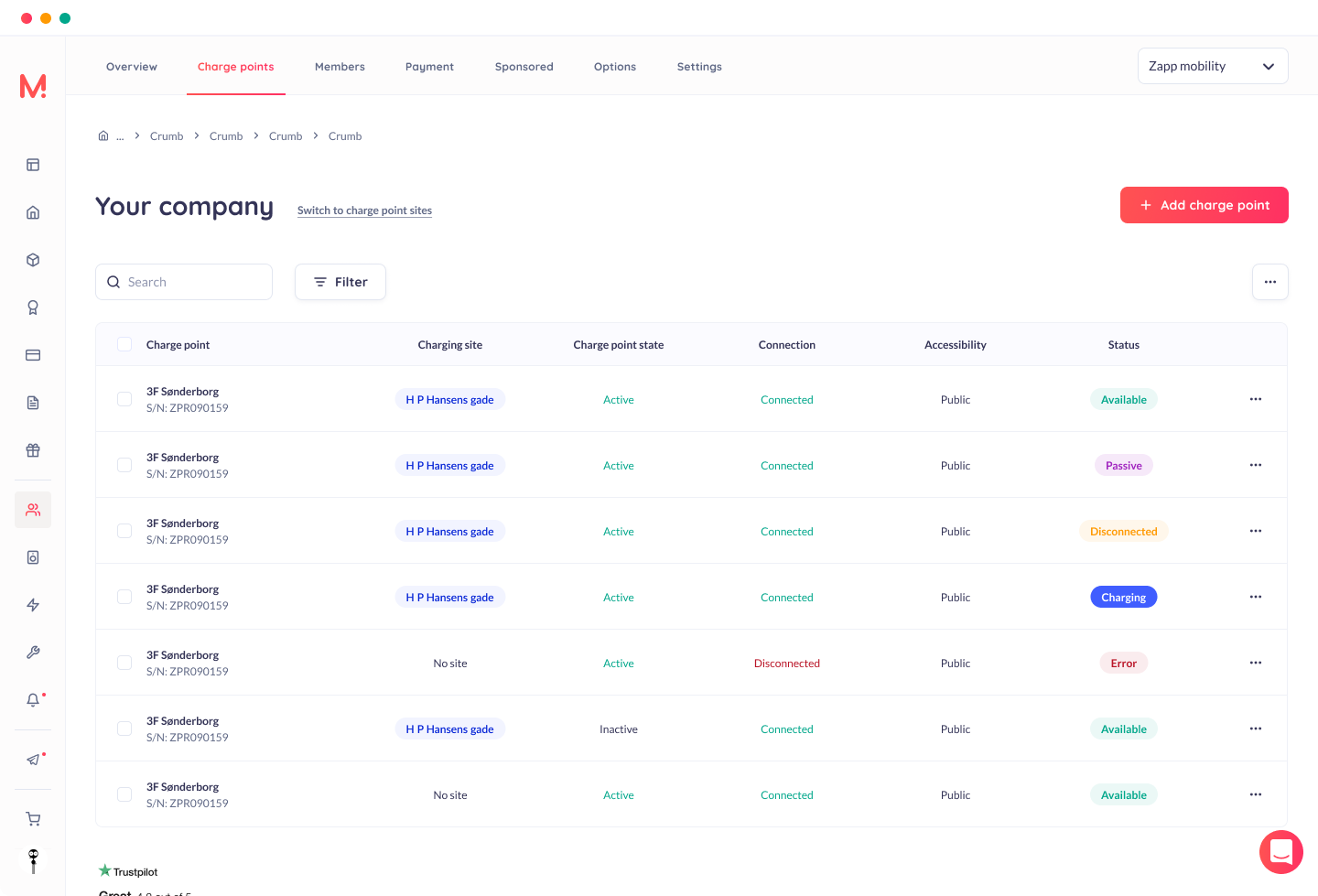Open the home icon in the sidebar

coord(33,212)
